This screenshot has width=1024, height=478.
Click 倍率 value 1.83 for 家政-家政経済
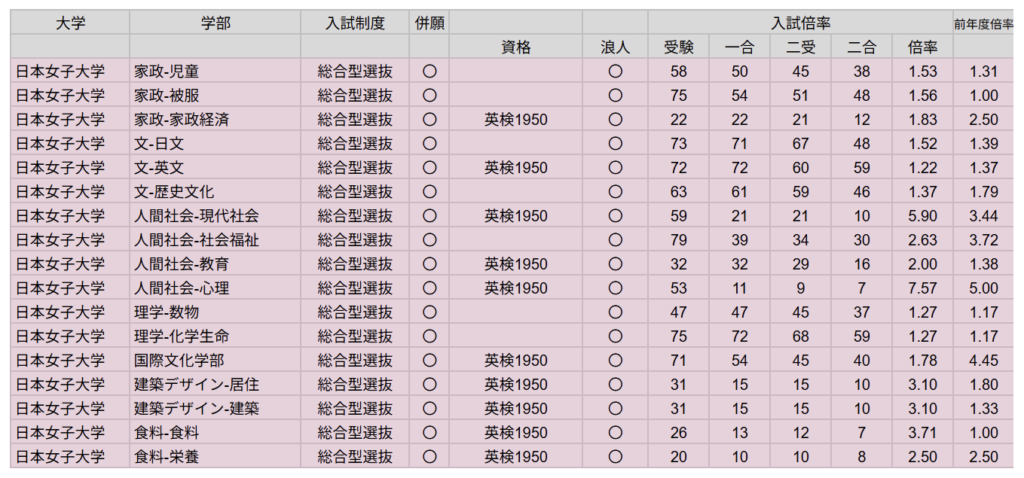(923, 120)
